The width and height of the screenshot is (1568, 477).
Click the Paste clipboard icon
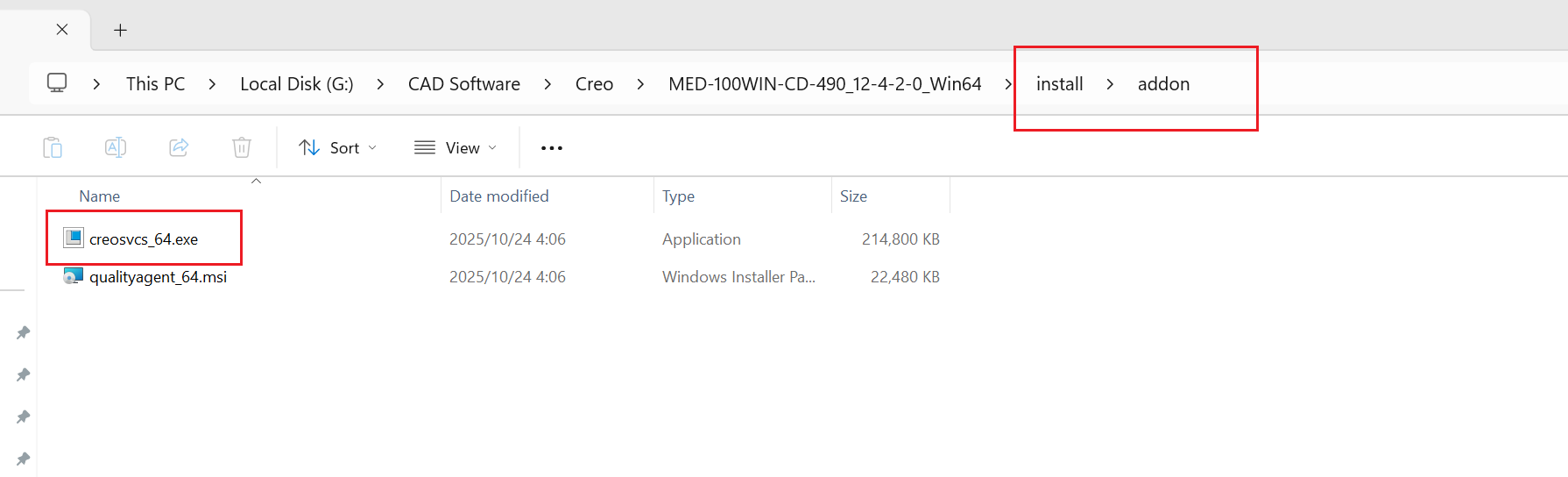pyautogui.click(x=53, y=147)
